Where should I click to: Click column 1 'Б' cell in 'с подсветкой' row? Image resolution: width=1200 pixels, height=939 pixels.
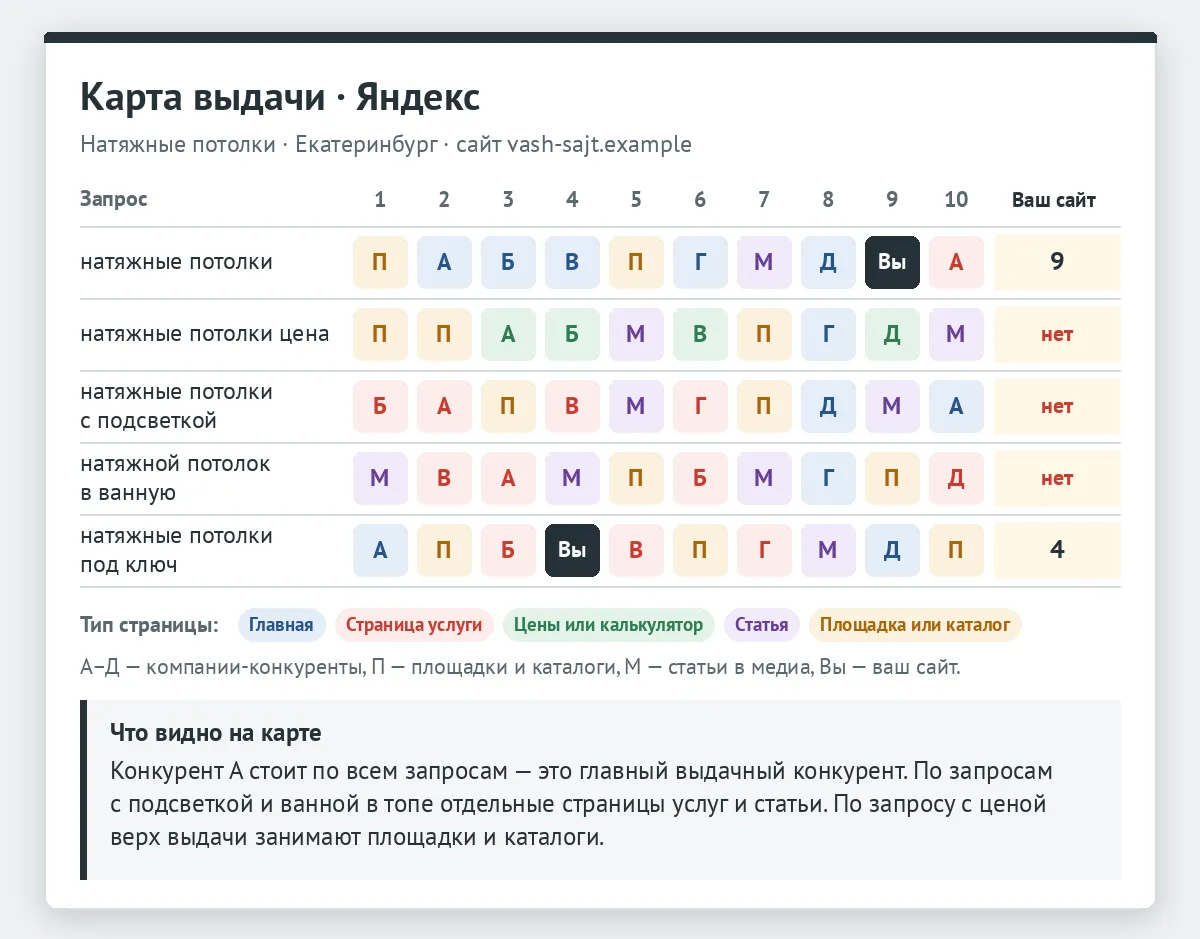click(x=380, y=407)
